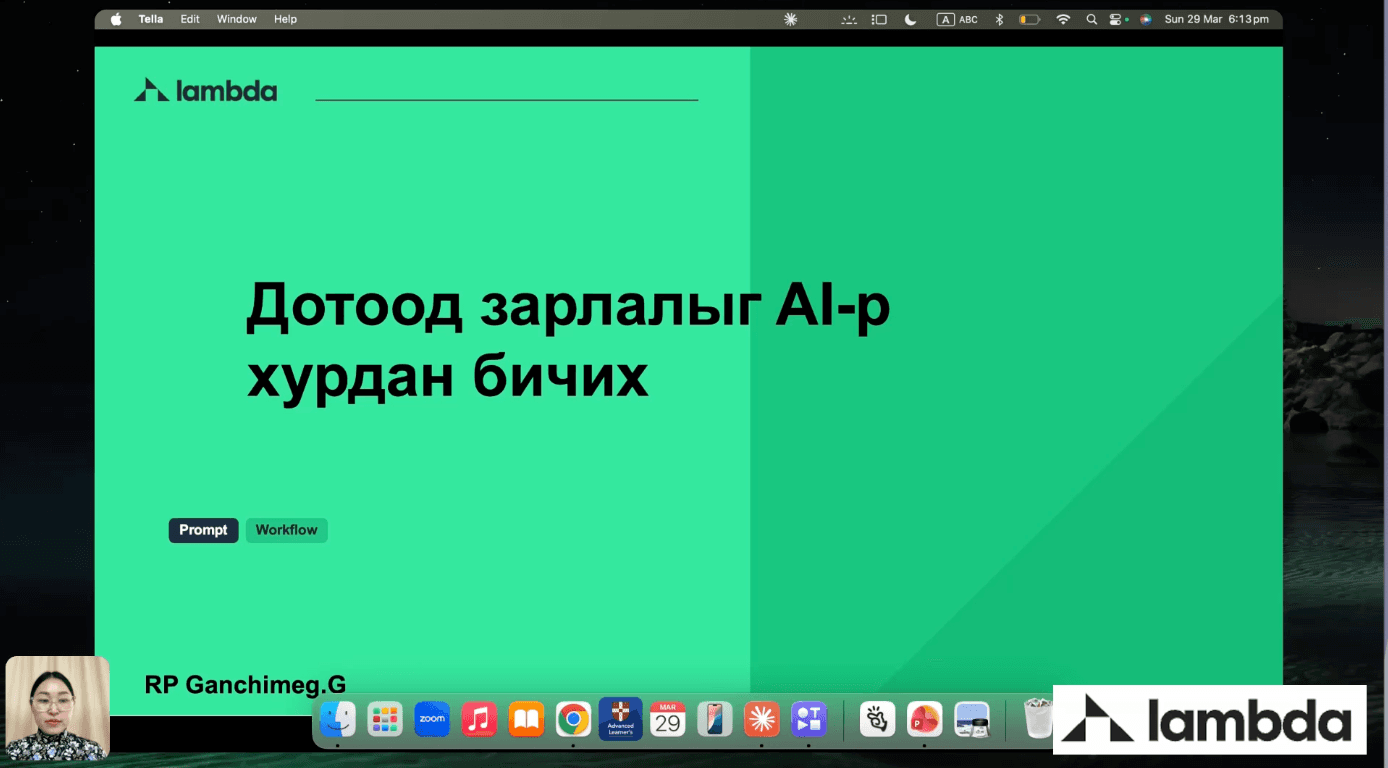Toggle Bluetooth from the menu bar
1388x768 pixels.
coord(999,18)
